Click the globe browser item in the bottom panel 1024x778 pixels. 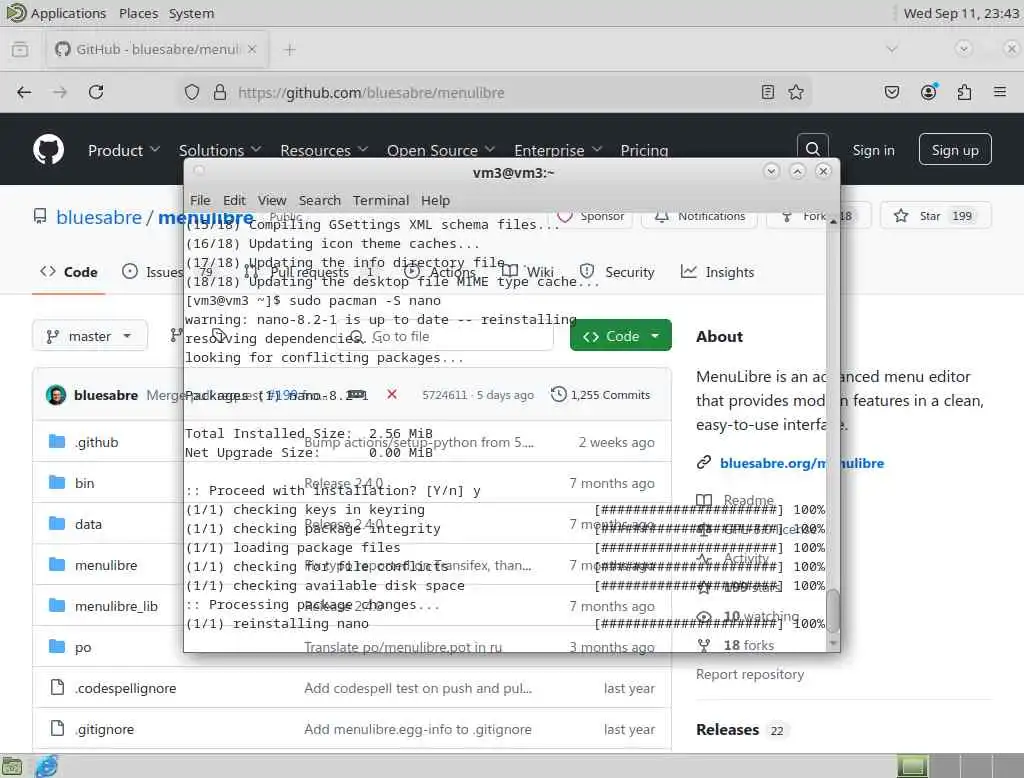click(x=46, y=766)
